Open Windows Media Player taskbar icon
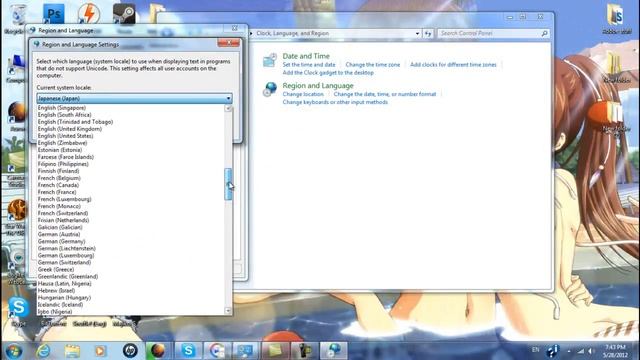The width and height of the screenshot is (640, 360). (x=100, y=351)
